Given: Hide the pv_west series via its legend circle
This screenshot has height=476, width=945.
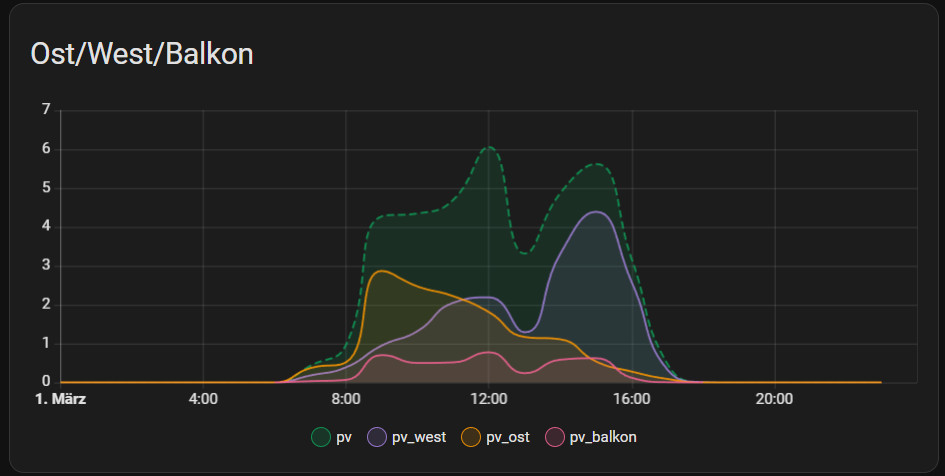Looking at the screenshot, I should pos(378,437).
